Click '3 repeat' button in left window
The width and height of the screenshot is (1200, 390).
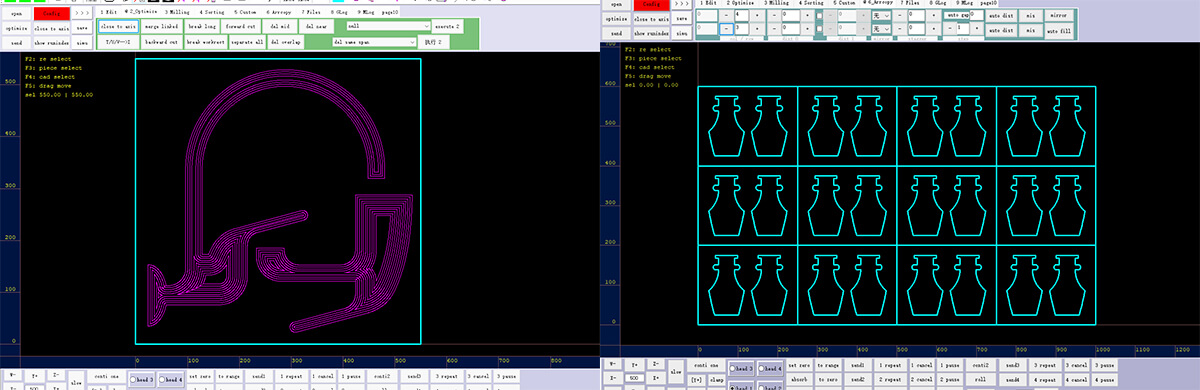pyautogui.click(x=446, y=376)
